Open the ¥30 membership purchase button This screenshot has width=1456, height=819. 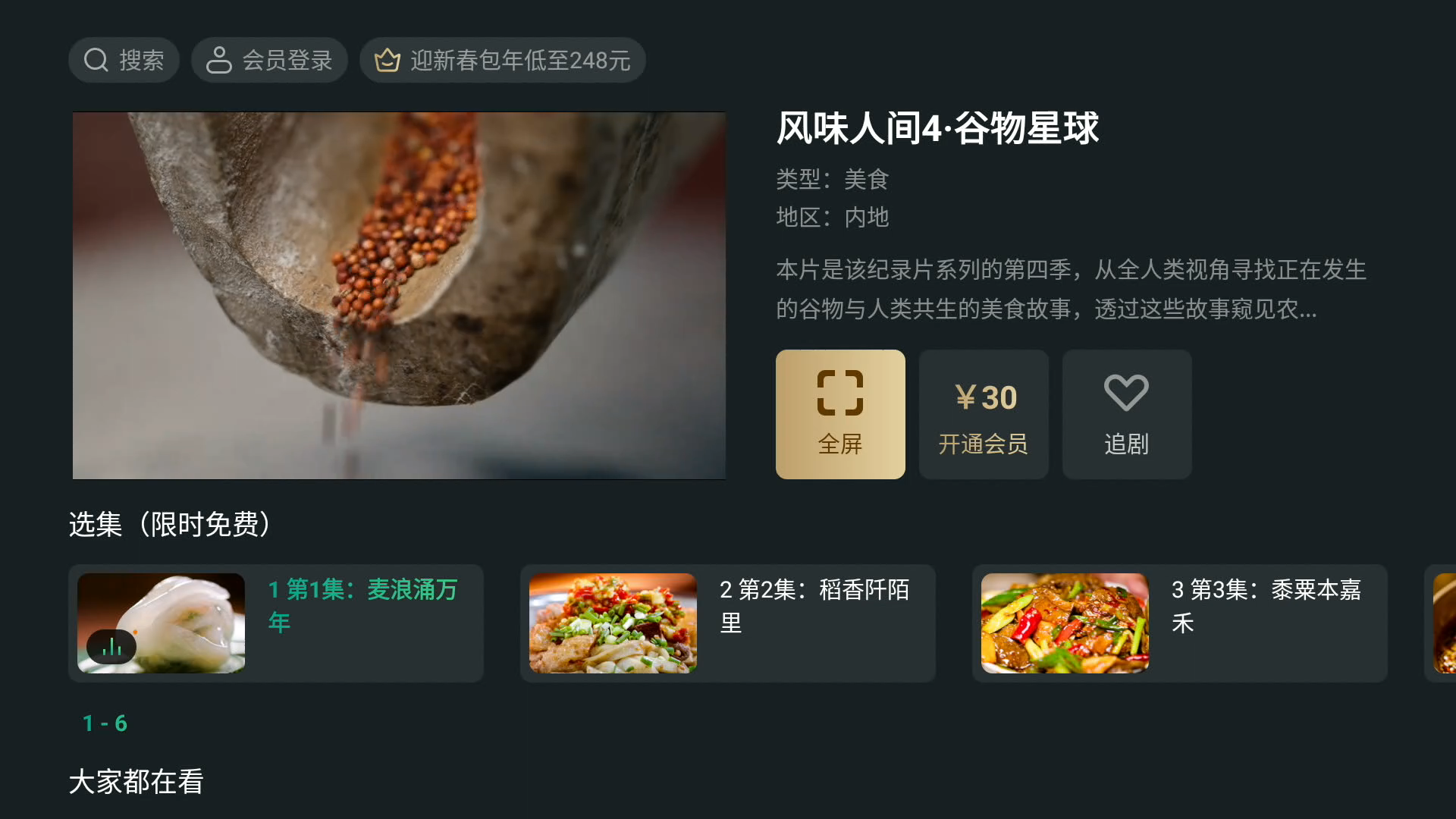pos(984,414)
